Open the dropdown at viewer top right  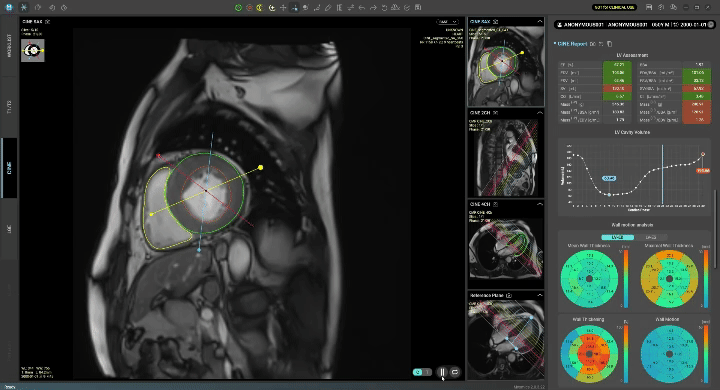[x=447, y=22]
